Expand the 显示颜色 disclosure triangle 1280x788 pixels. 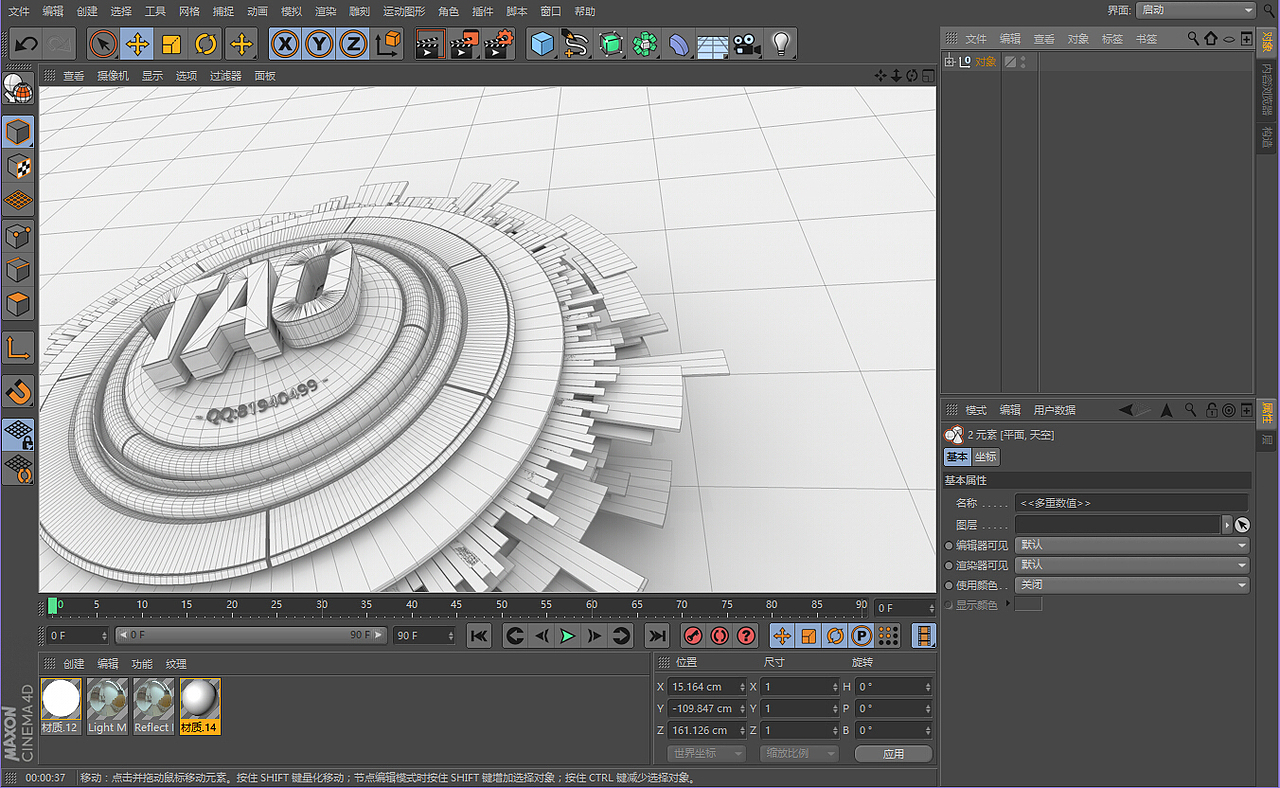(x=1007, y=604)
